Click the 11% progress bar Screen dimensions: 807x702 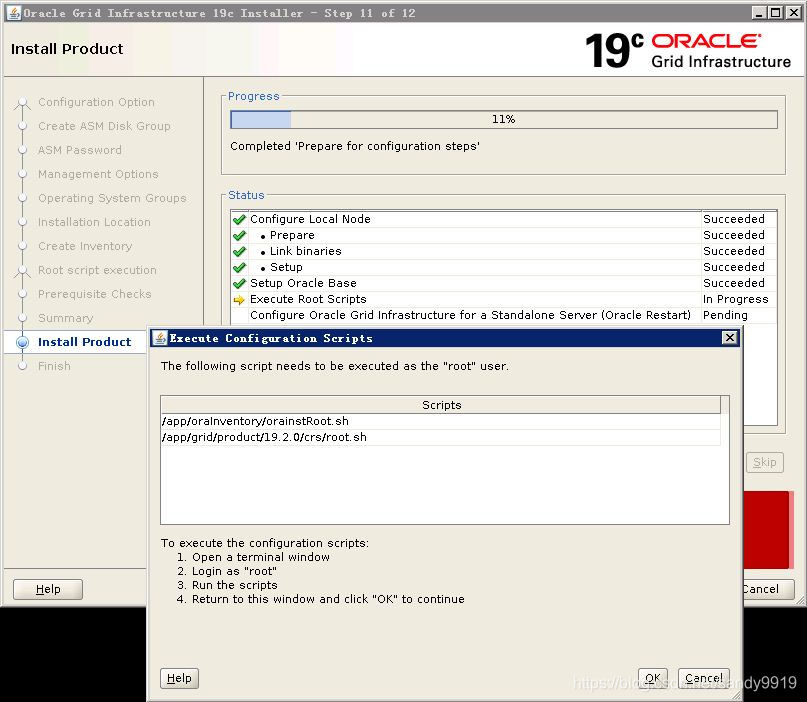click(x=503, y=119)
